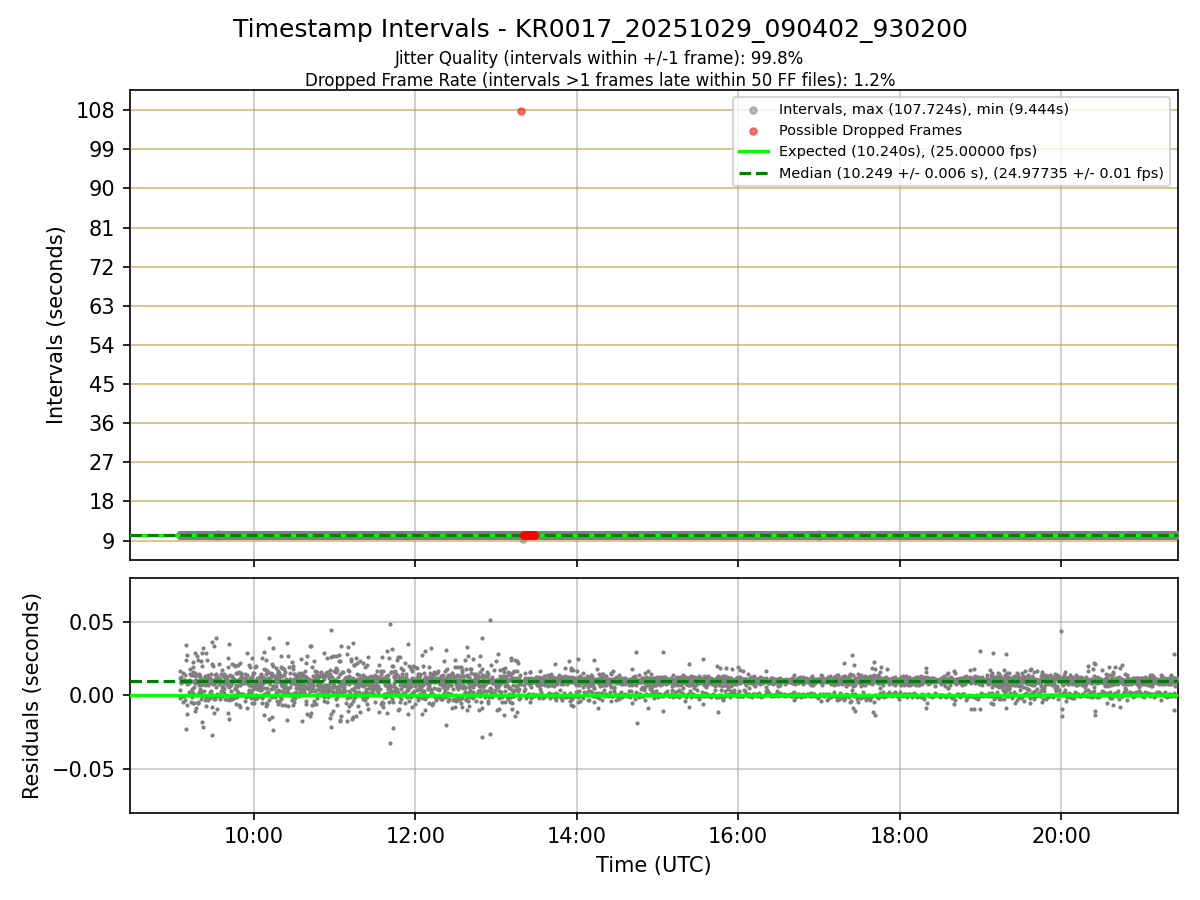Screen dimensions: 1200x900
Task: Click the gray circle marker in the legend
Action: pos(753,110)
